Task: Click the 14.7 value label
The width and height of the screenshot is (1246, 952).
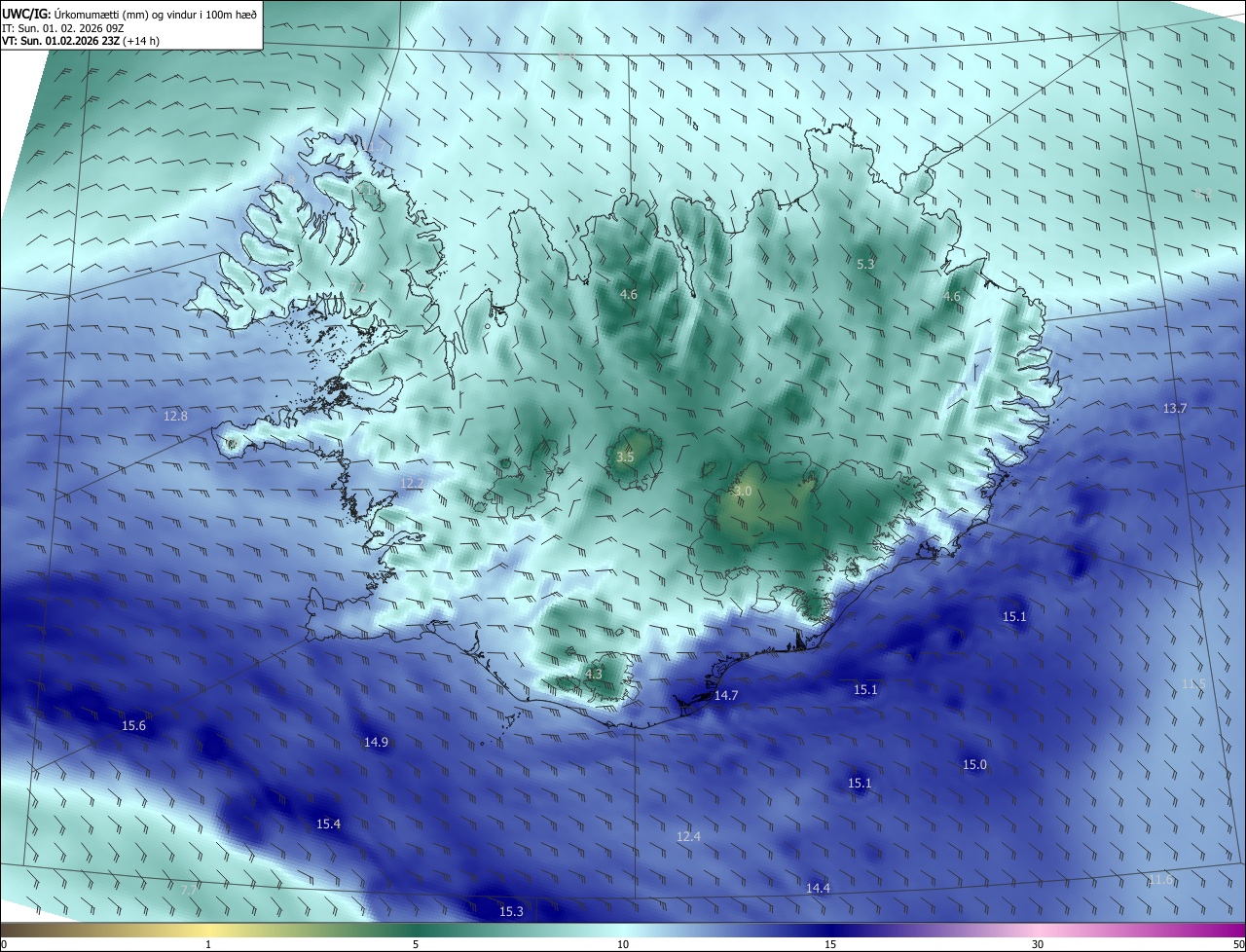Action: (x=726, y=695)
